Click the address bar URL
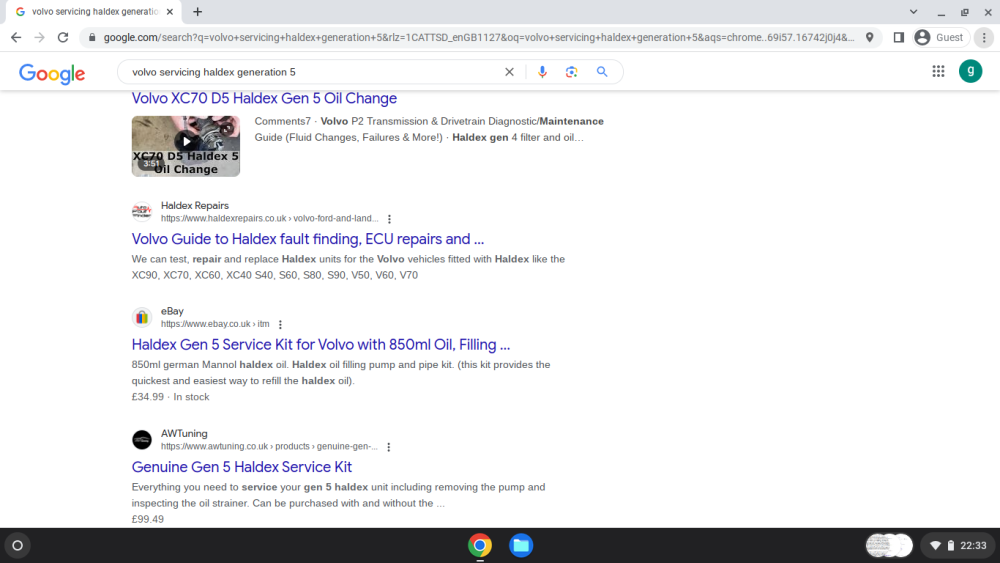The height and width of the screenshot is (563, 1000). pos(478,38)
